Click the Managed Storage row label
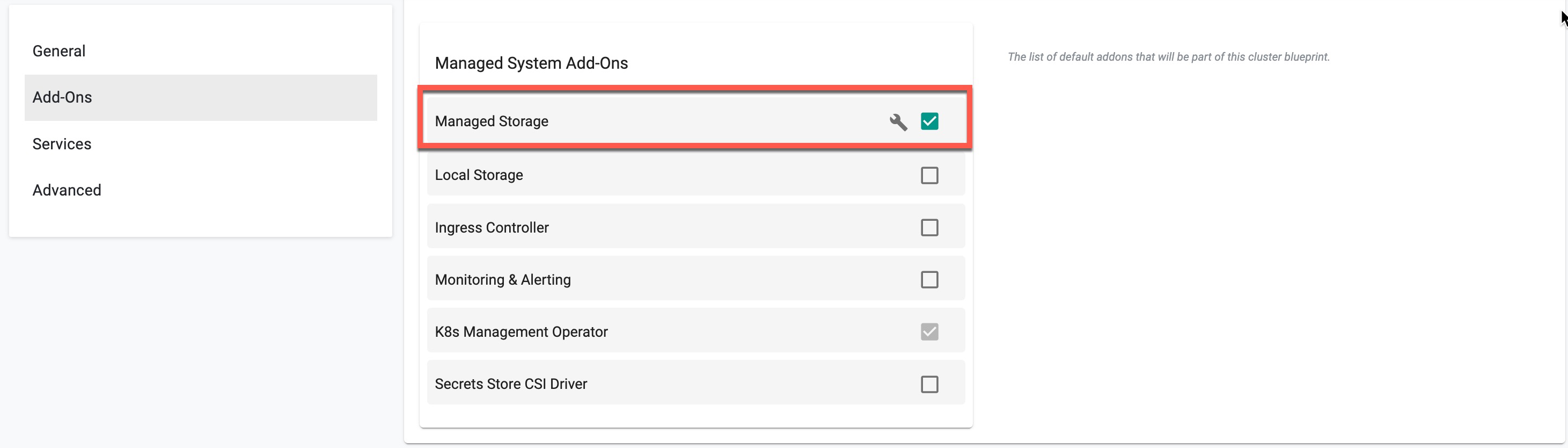Image resolution: width=1568 pixels, height=448 pixels. pyautogui.click(x=491, y=122)
